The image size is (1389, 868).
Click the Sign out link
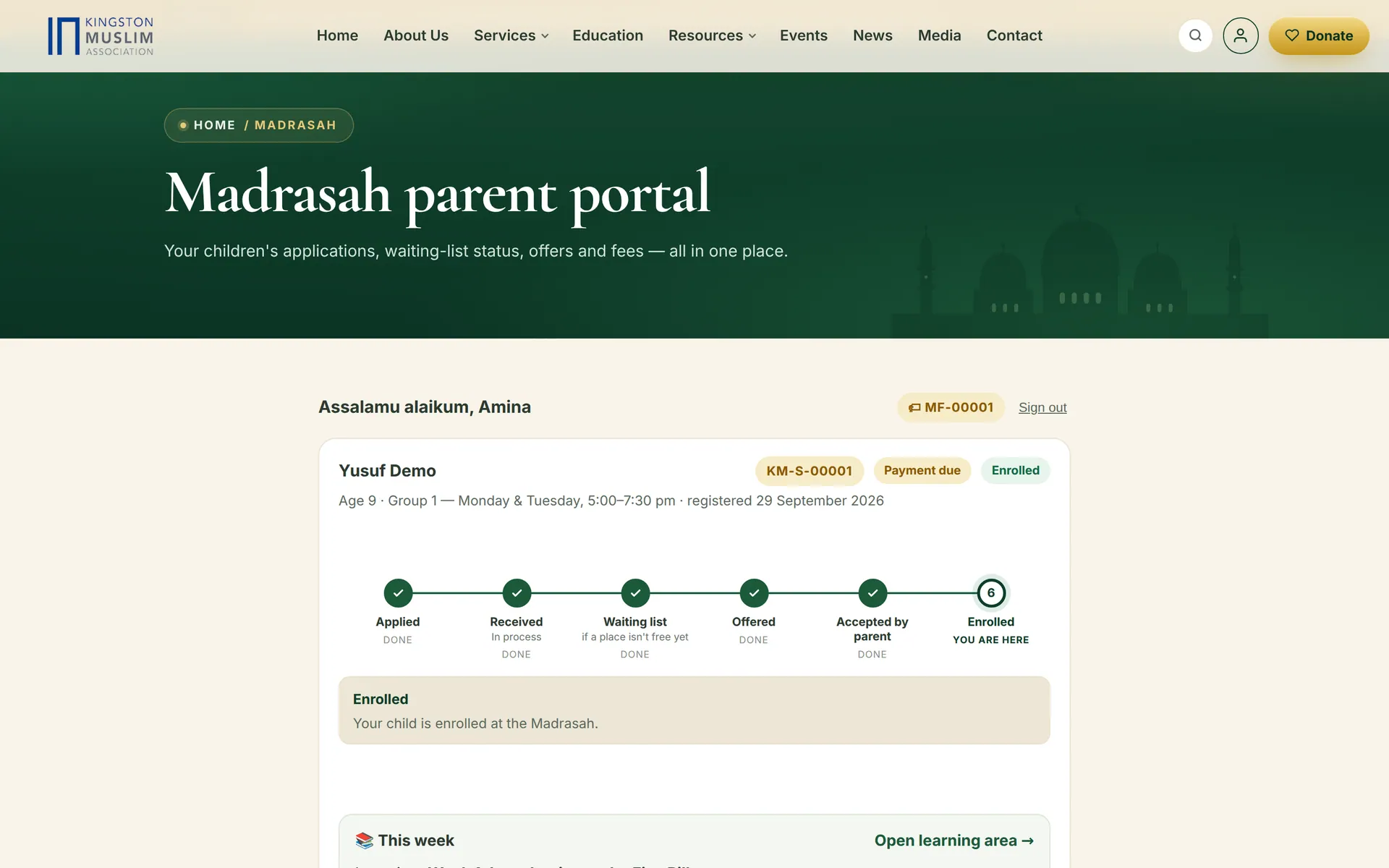click(1042, 407)
